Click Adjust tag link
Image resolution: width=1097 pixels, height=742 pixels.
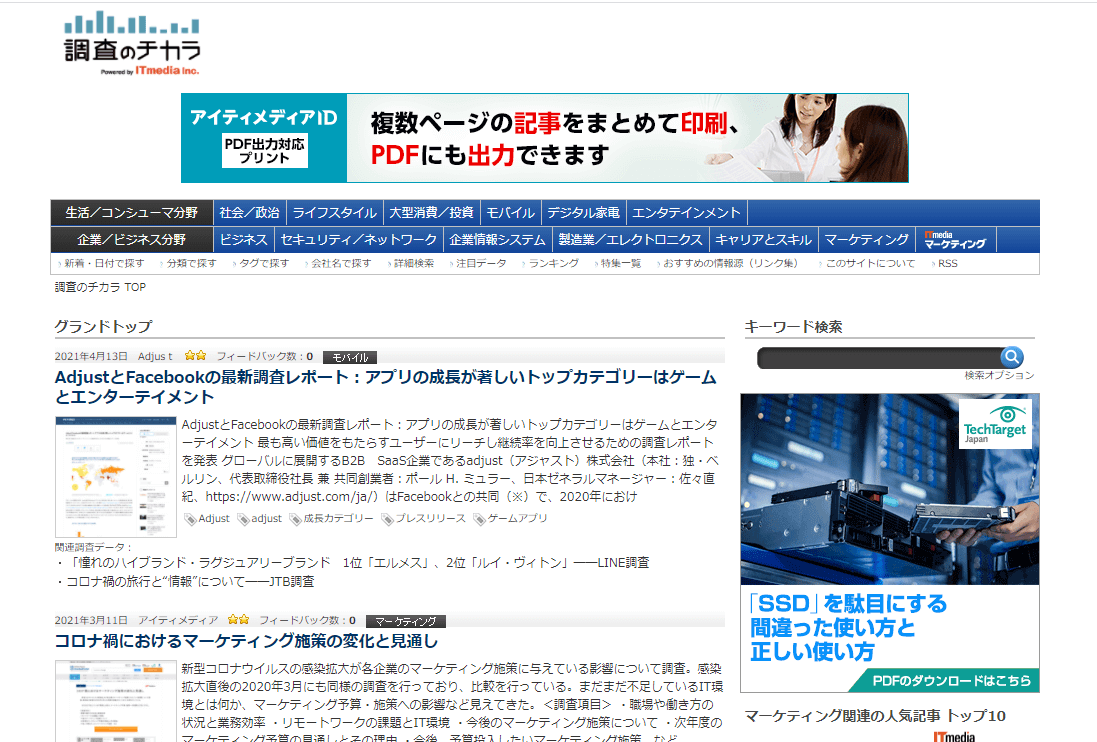(213, 518)
